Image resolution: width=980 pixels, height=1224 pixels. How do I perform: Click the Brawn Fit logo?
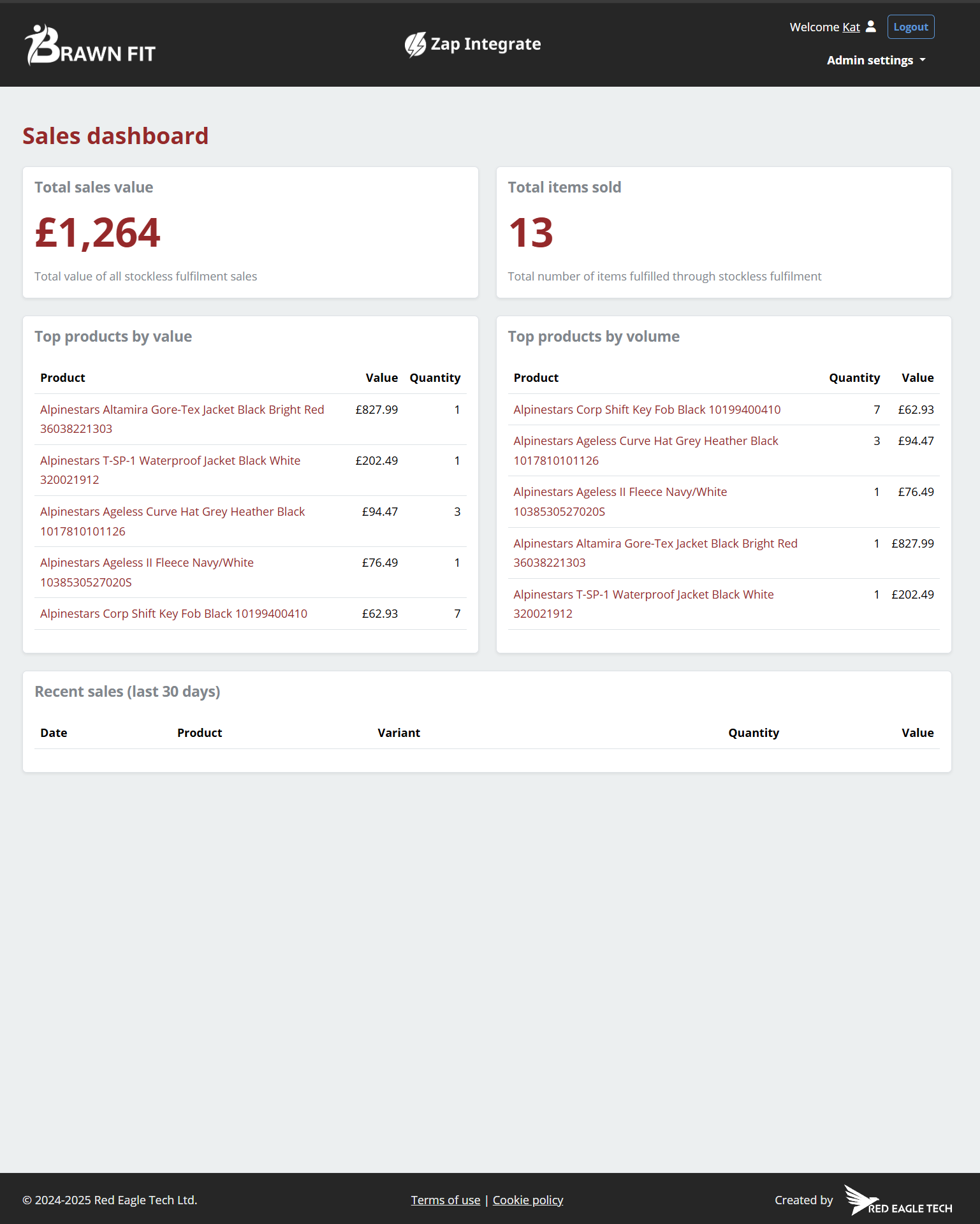[x=90, y=45]
